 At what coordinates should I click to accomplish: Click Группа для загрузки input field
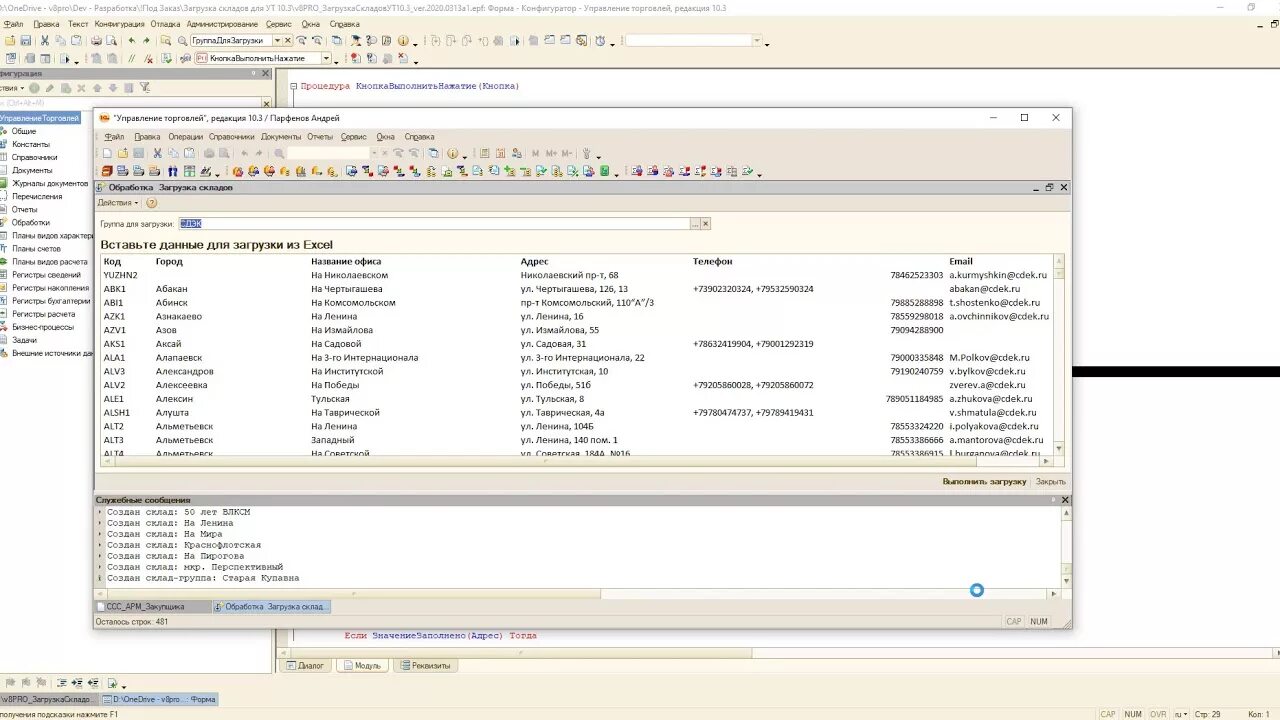pyautogui.click(x=433, y=224)
